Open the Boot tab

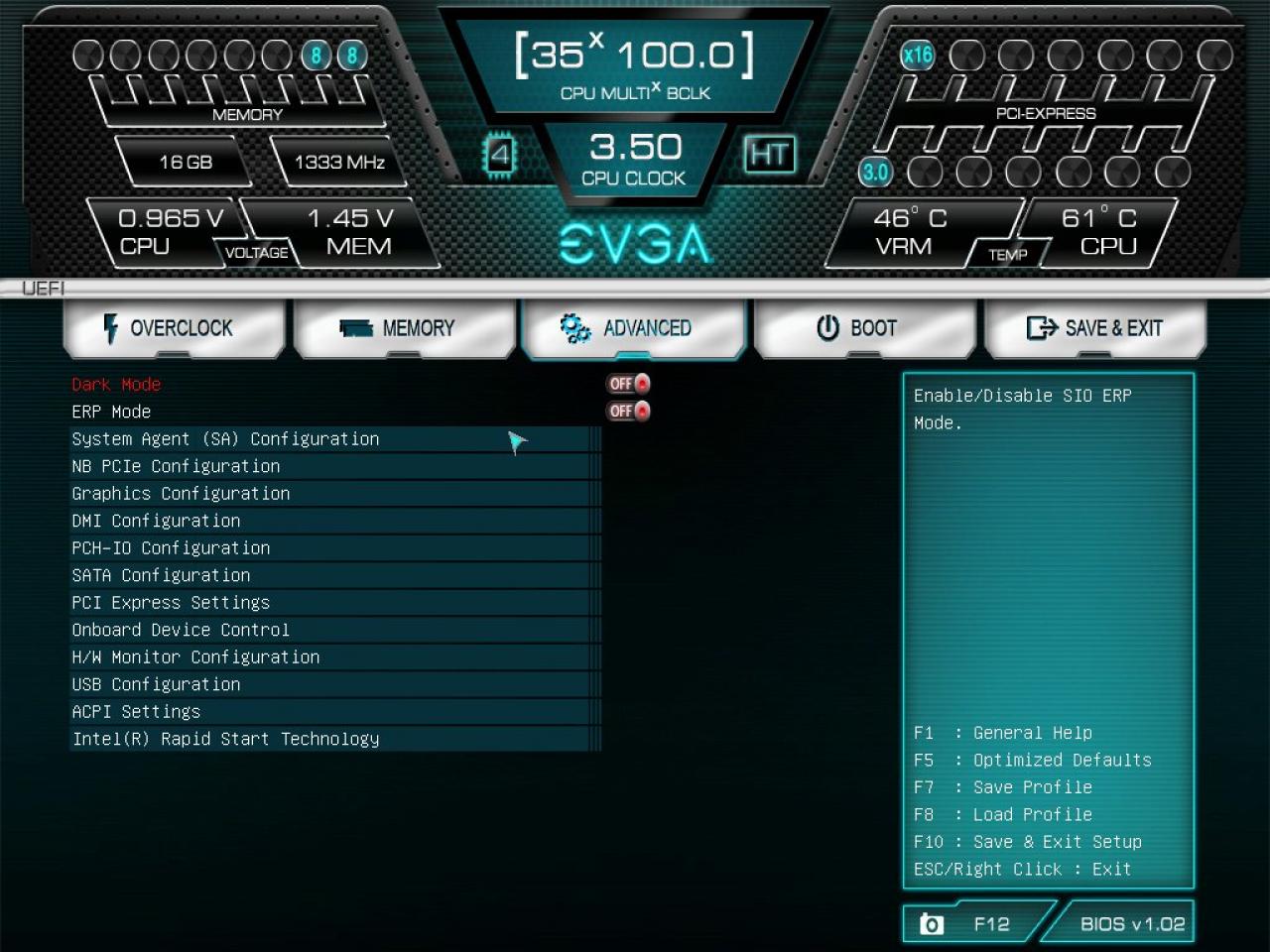865,328
